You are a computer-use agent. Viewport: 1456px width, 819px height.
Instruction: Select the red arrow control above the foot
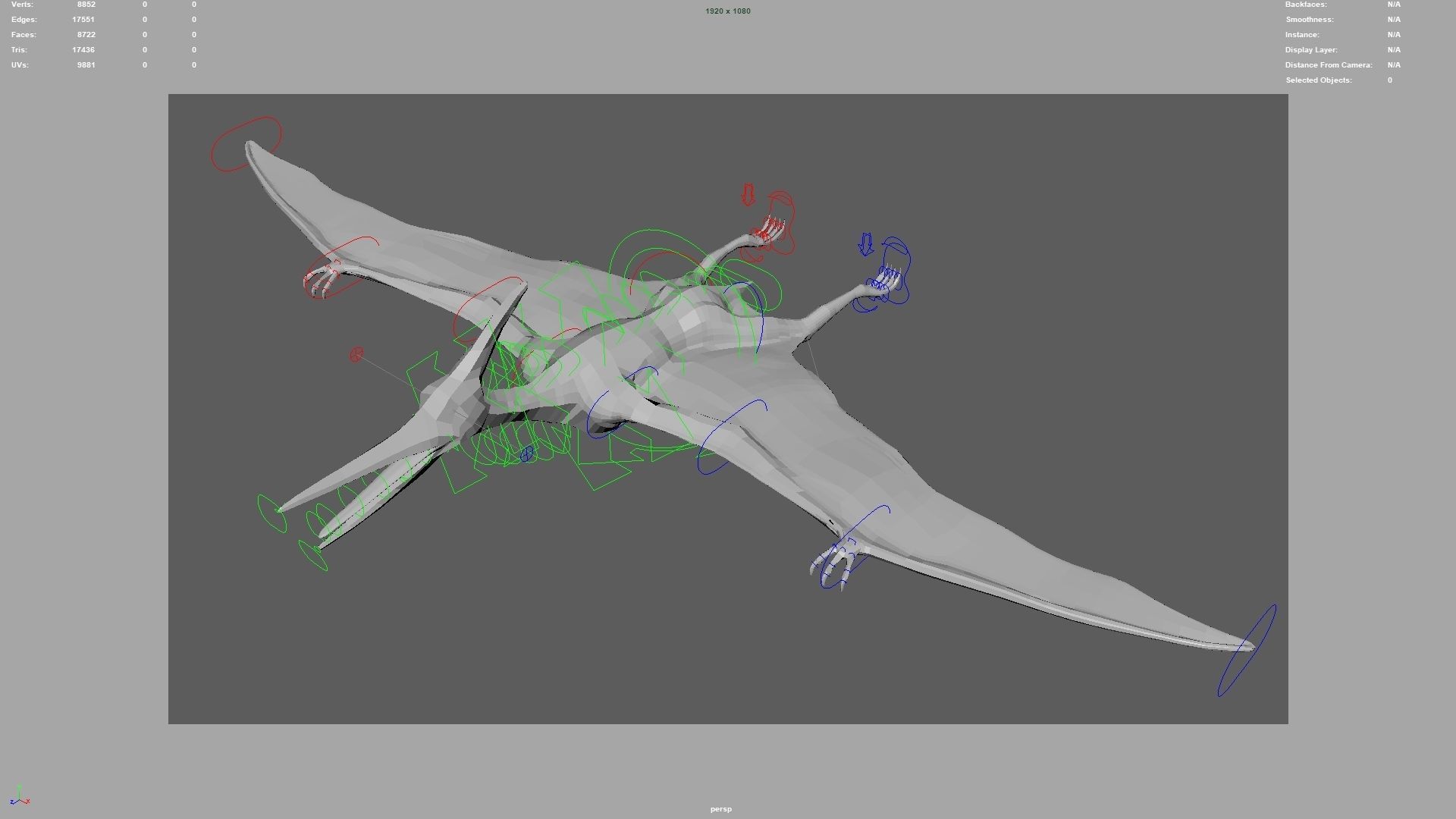(748, 195)
